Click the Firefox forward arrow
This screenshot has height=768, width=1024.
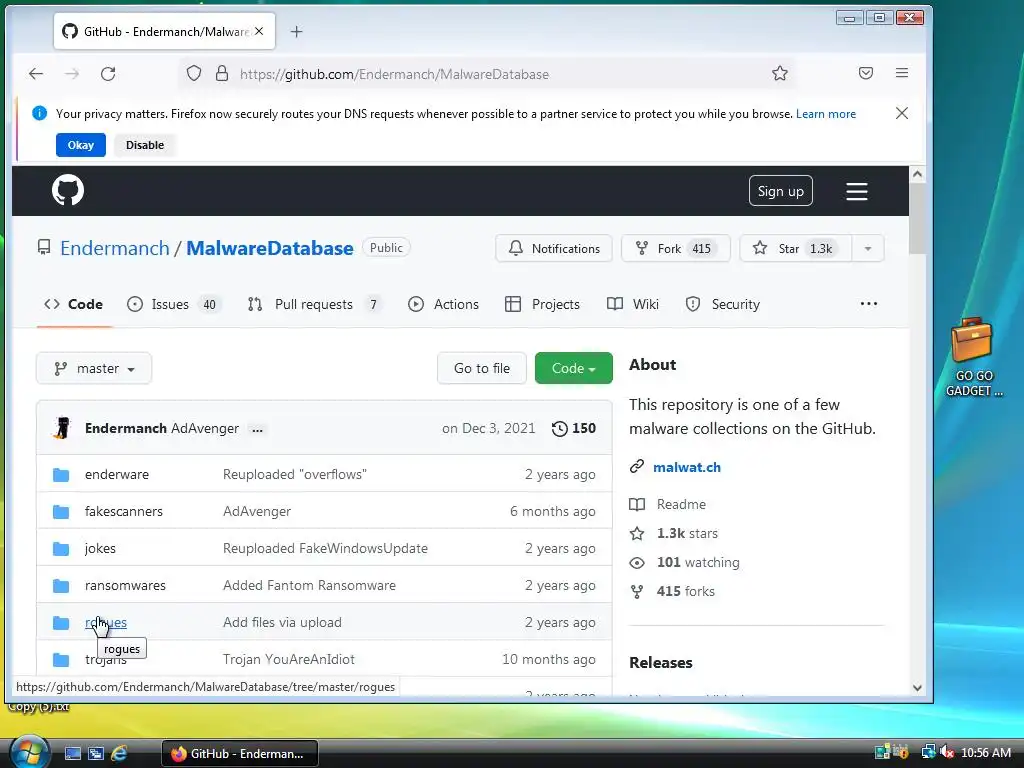pyautogui.click(x=72, y=74)
